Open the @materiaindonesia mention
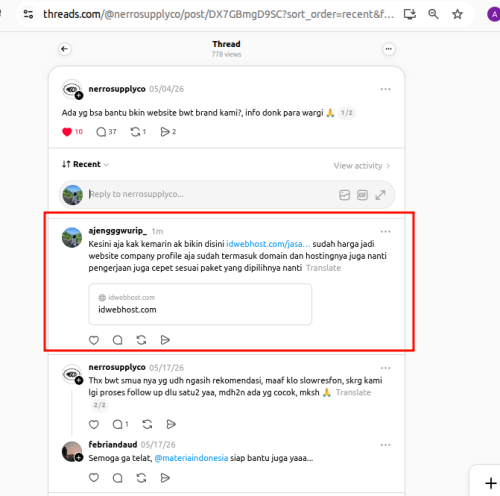Image resolution: width=500 pixels, height=496 pixels. click(x=191, y=458)
